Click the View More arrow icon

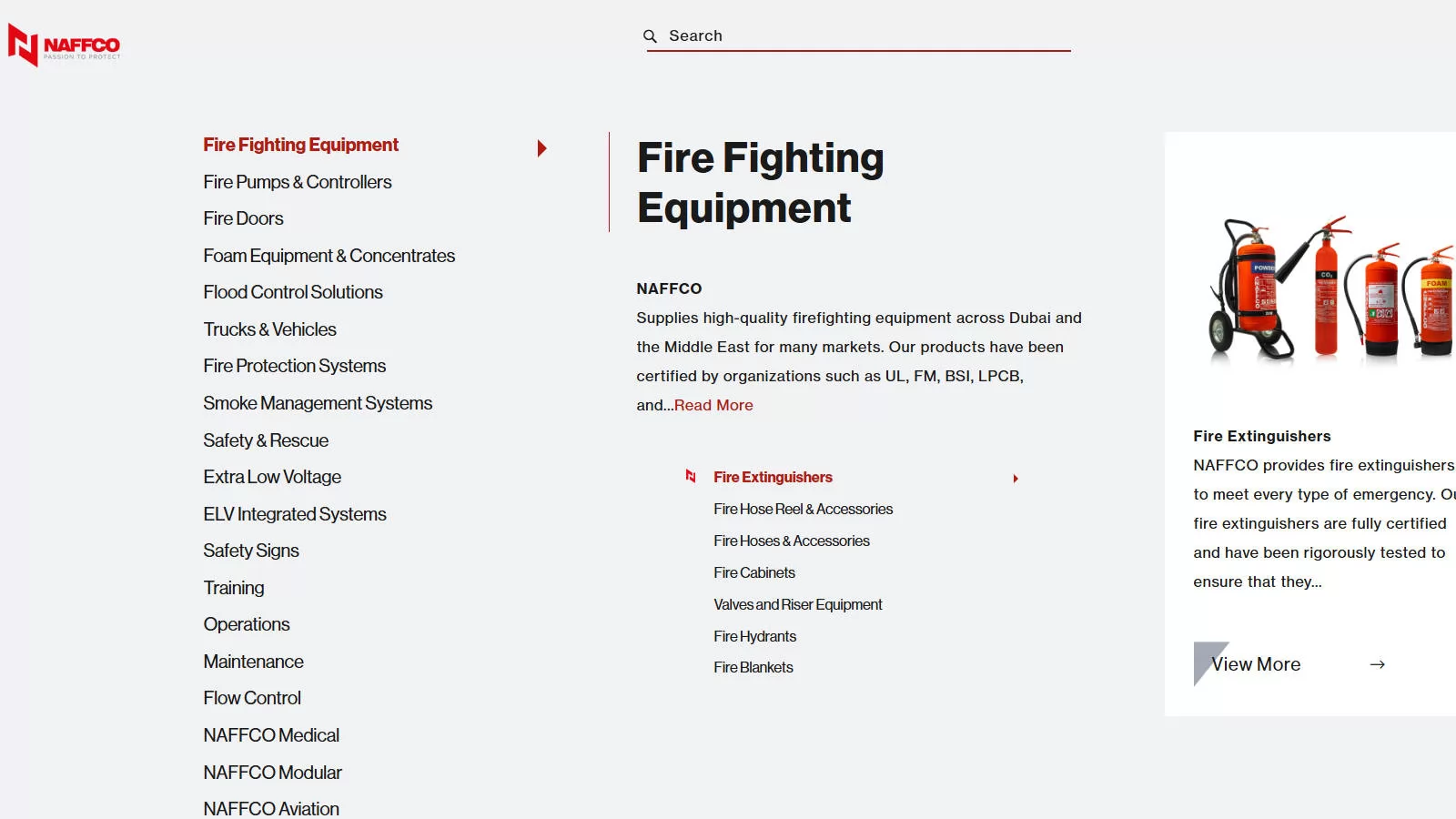coord(1377,665)
